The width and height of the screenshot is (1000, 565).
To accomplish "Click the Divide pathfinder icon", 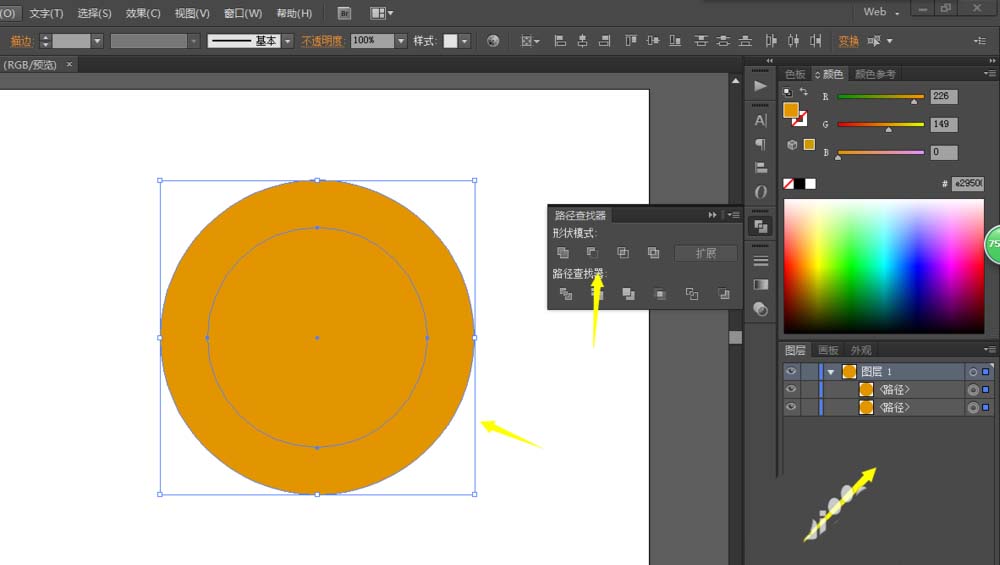I will pyautogui.click(x=566, y=294).
